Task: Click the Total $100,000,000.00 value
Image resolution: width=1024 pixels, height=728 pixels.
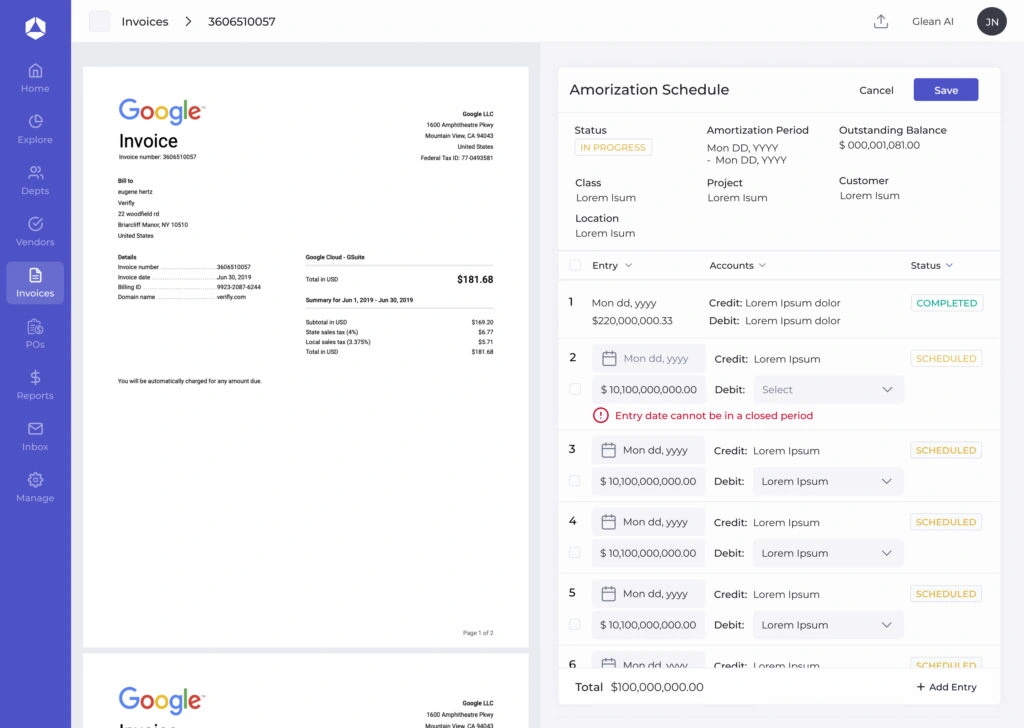Action: [x=657, y=687]
